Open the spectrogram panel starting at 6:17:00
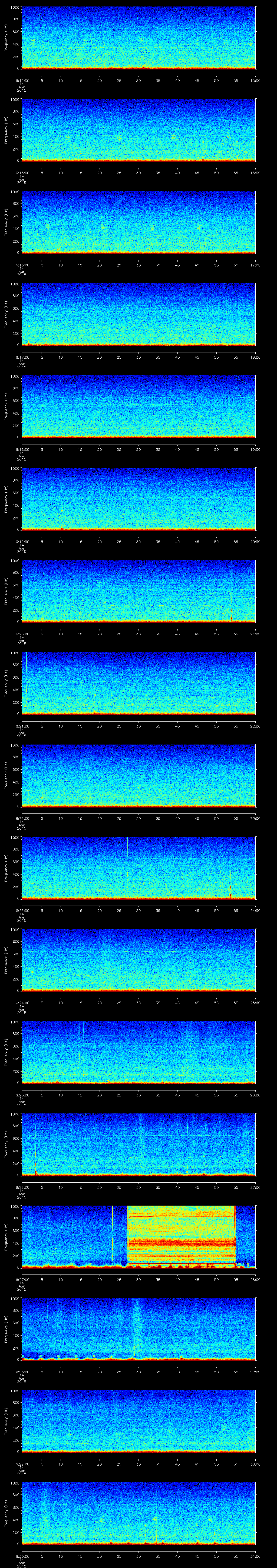The width and height of the screenshot is (277, 1568). click(x=139, y=314)
